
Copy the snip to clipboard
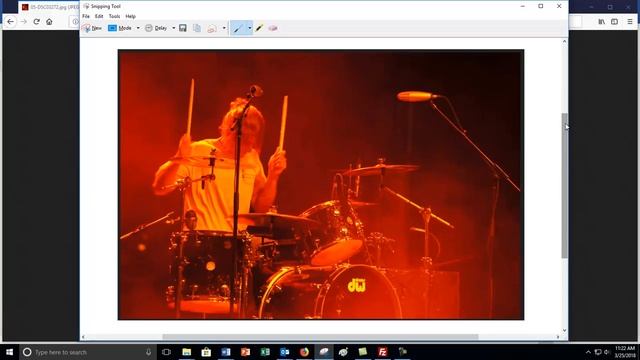[197, 28]
